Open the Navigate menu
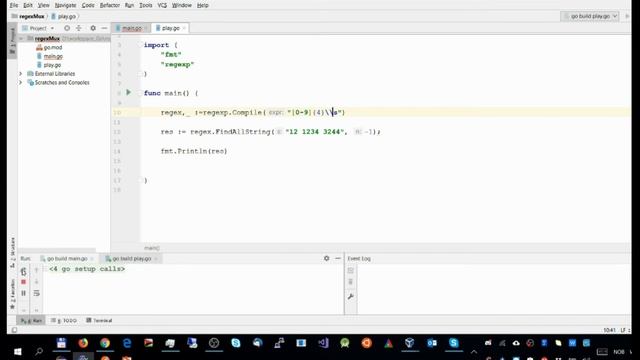This screenshot has height=360, width=640. tap(65, 5)
